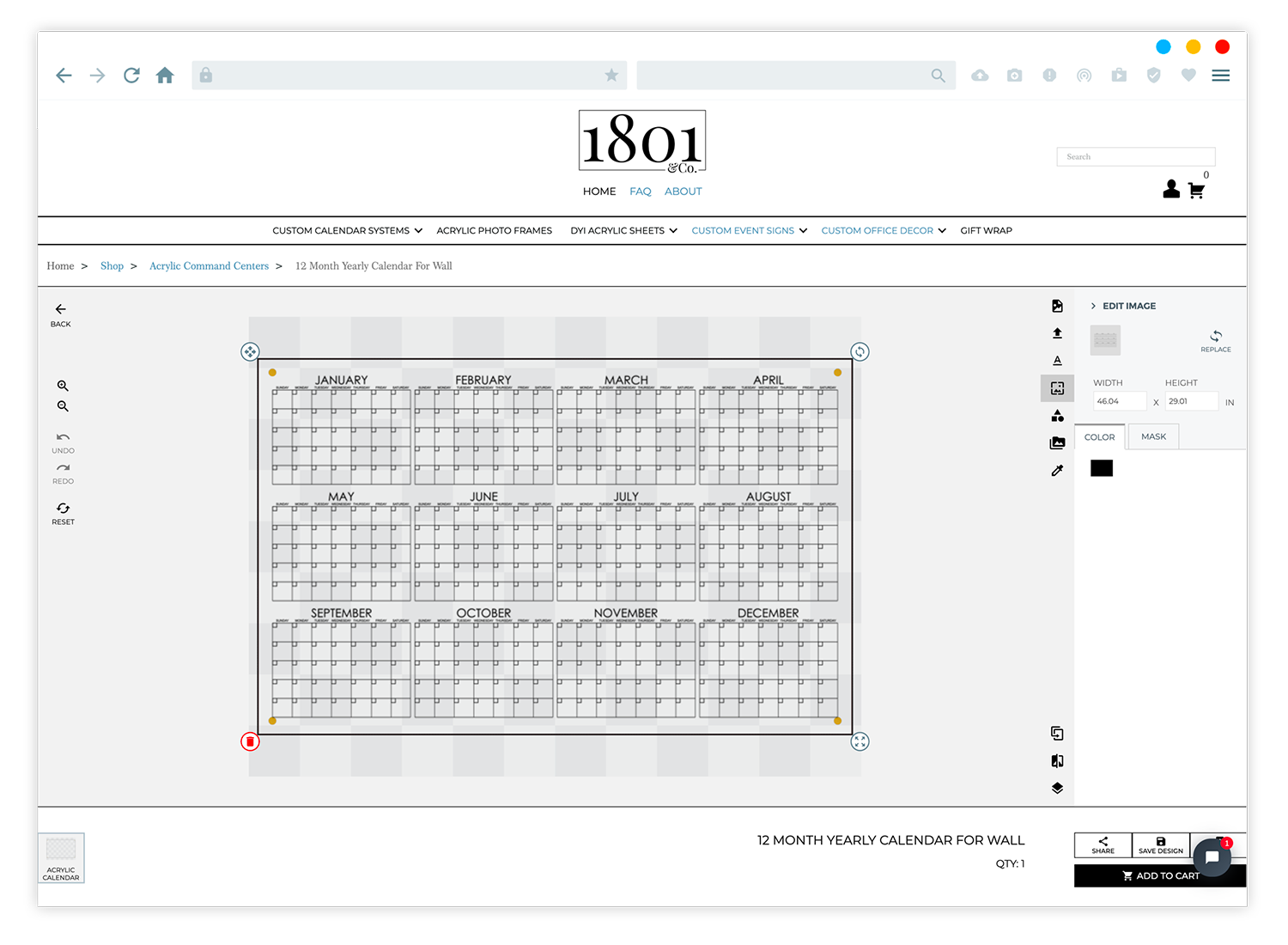Open the Acrylic Command Centers breadcrumb link
The image size is (1288, 945).
(x=209, y=266)
